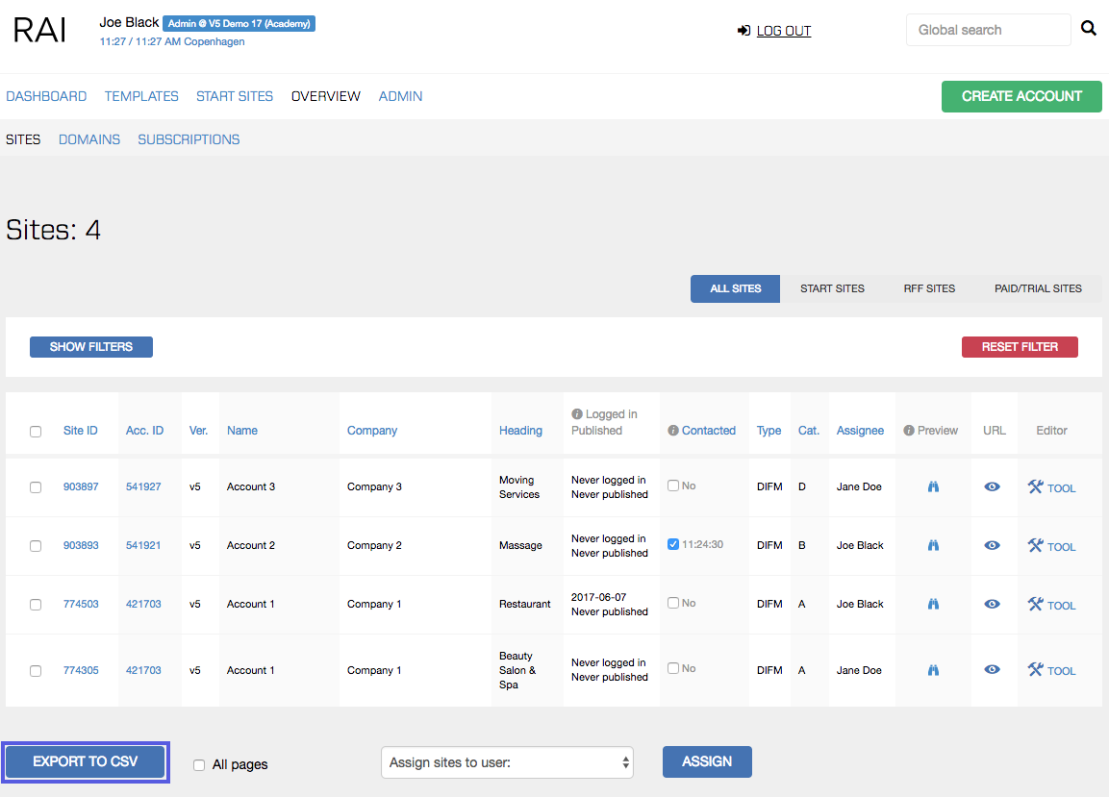Image resolution: width=1109 pixels, height=797 pixels.
Task: Sort table by Acc. ID column
Action: pos(144,430)
